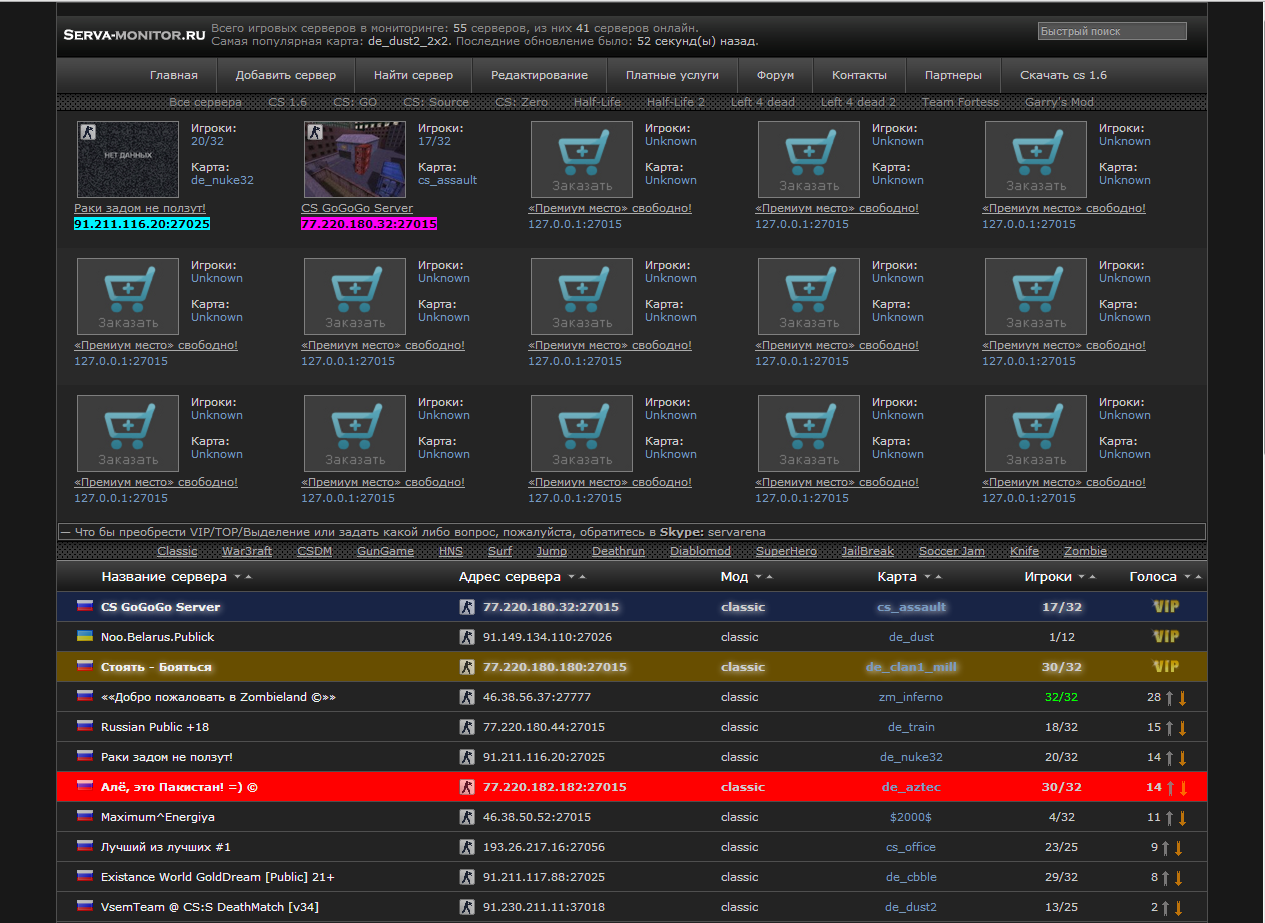This screenshot has width=1265, height=923.
Task: Upvote the VsemTeam @ CS:S DeathMatch server
Action: tap(1168, 908)
